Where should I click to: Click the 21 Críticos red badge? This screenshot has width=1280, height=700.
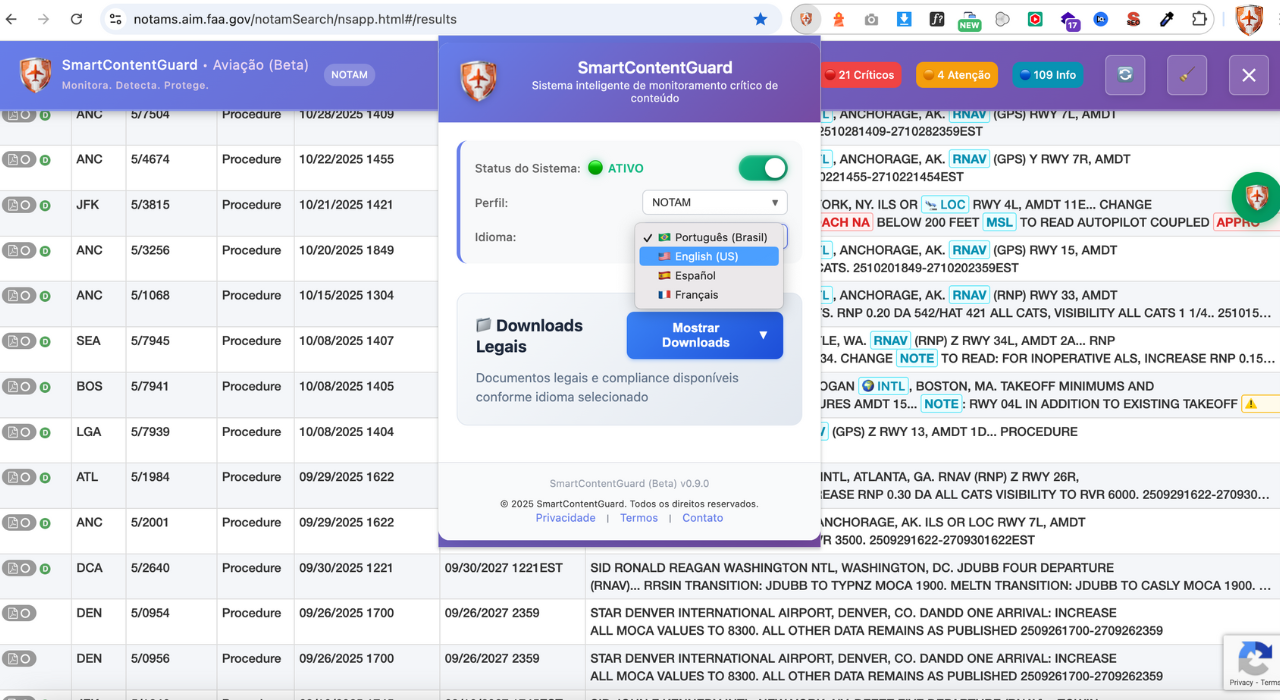(x=859, y=75)
